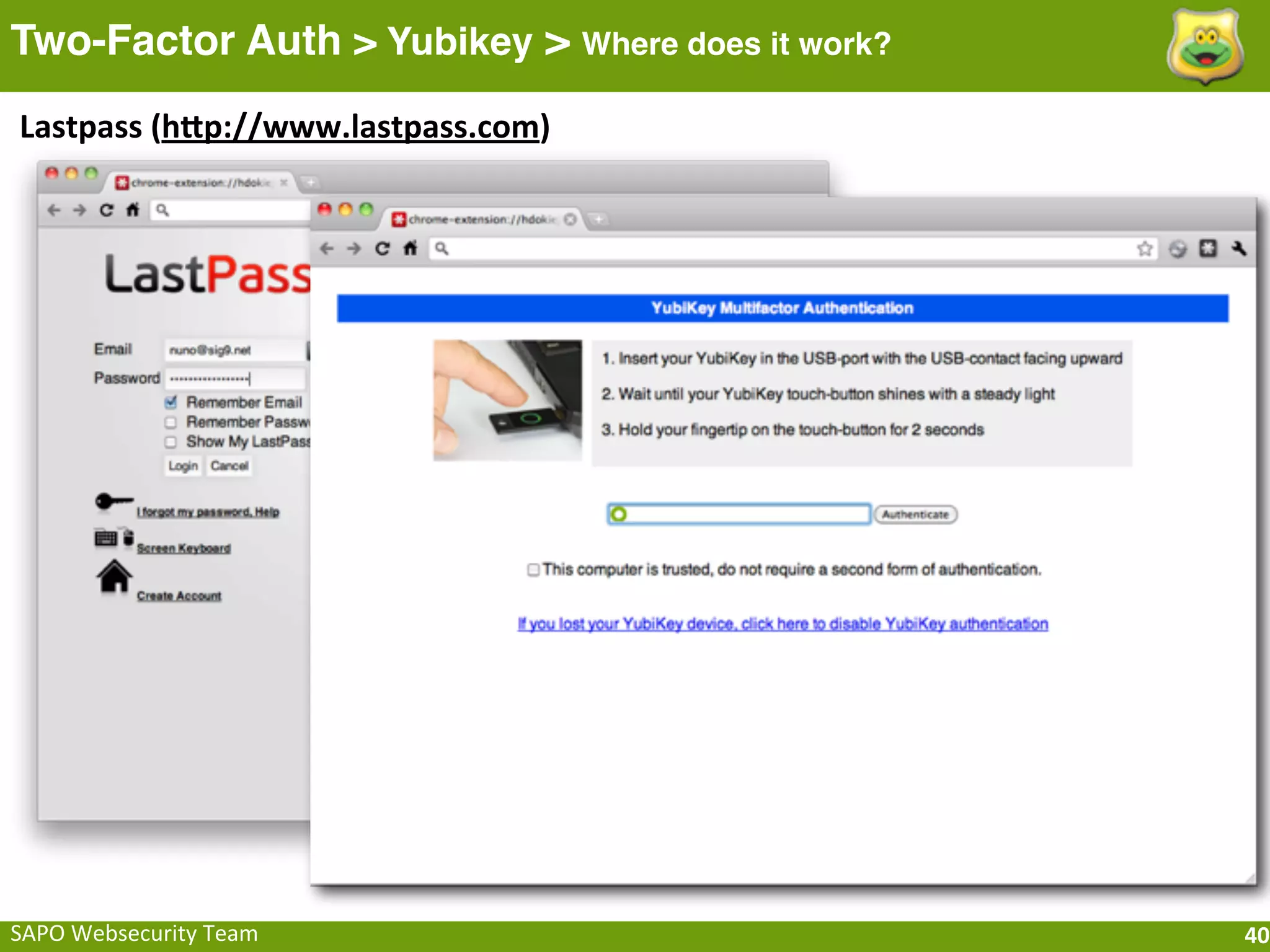The width and height of the screenshot is (1270, 952).
Task: Click YubiKey Multifactor Authentication blue header
Action: click(x=783, y=308)
